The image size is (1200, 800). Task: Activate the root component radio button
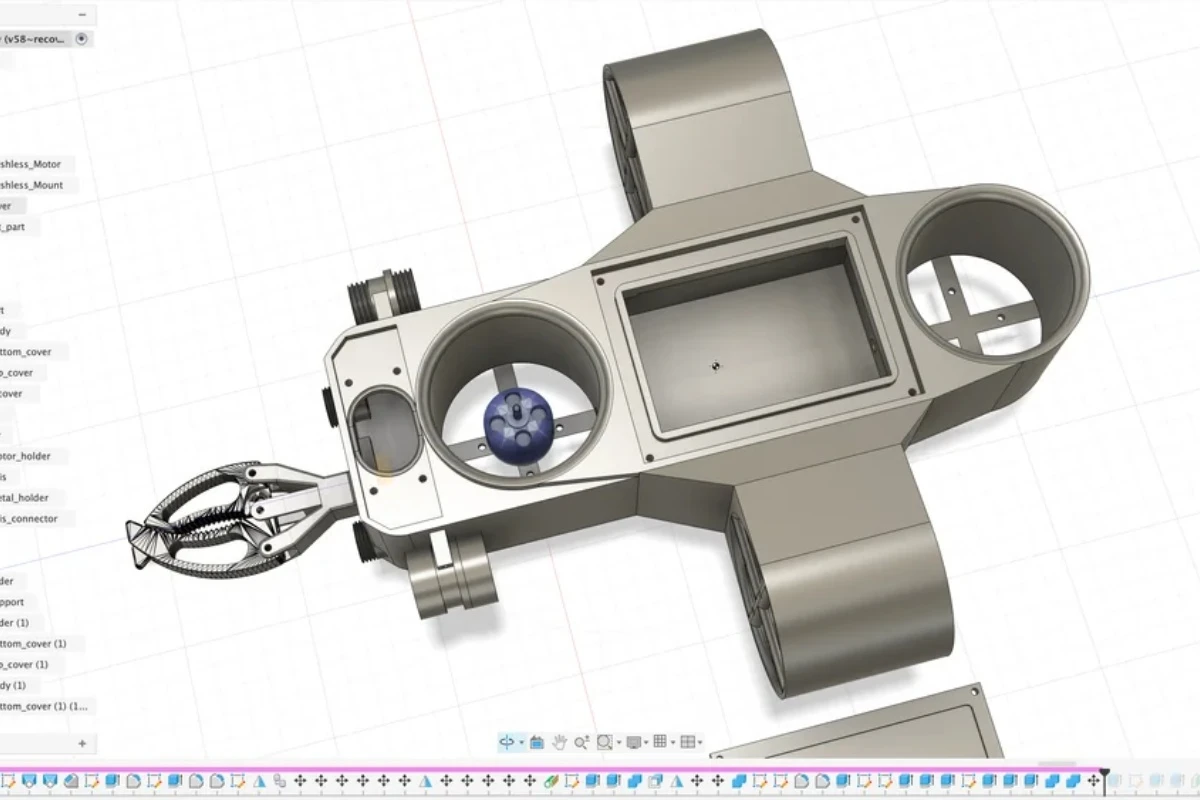(82, 39)
